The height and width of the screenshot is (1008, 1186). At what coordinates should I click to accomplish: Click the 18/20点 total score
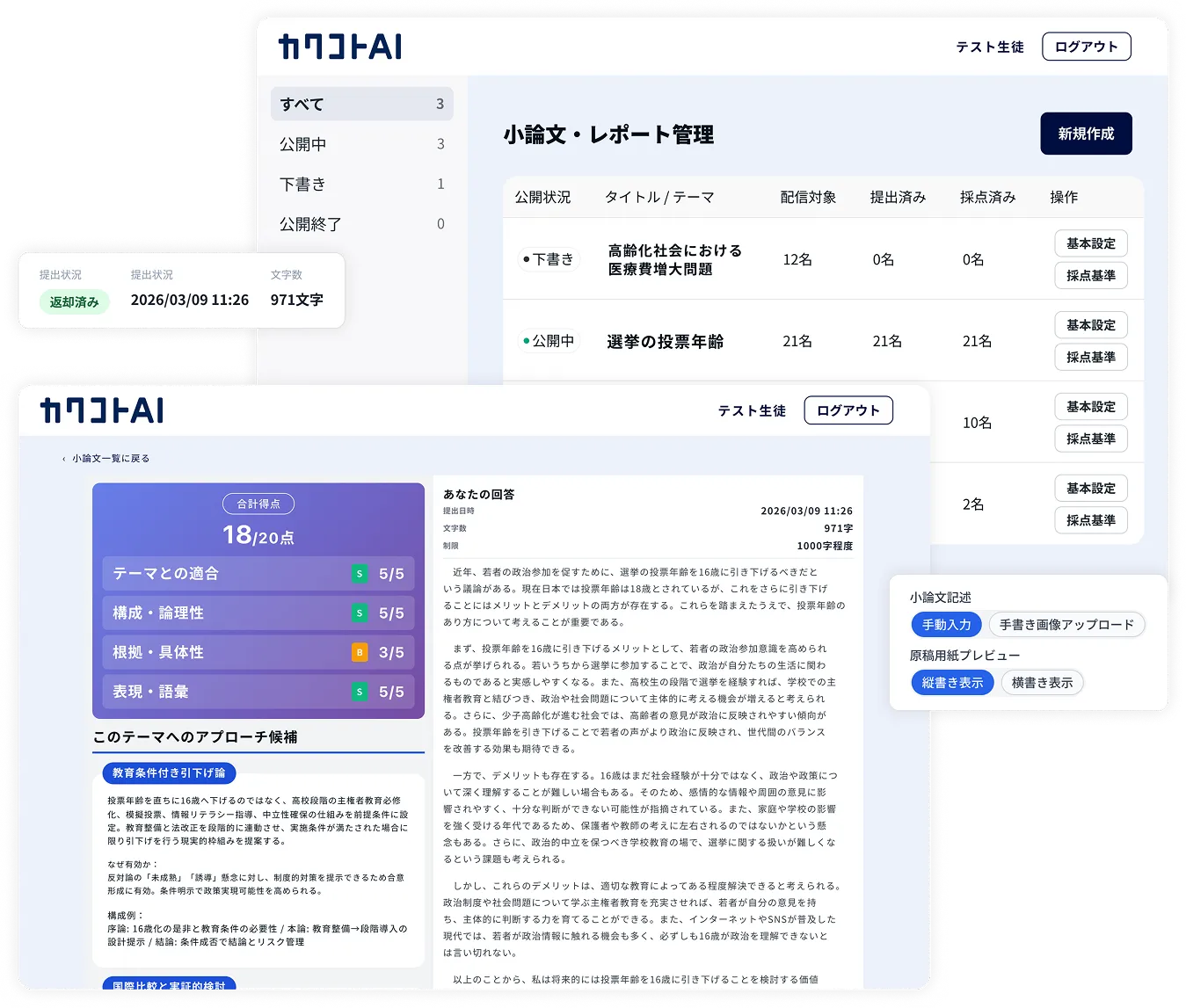point(258,534)
